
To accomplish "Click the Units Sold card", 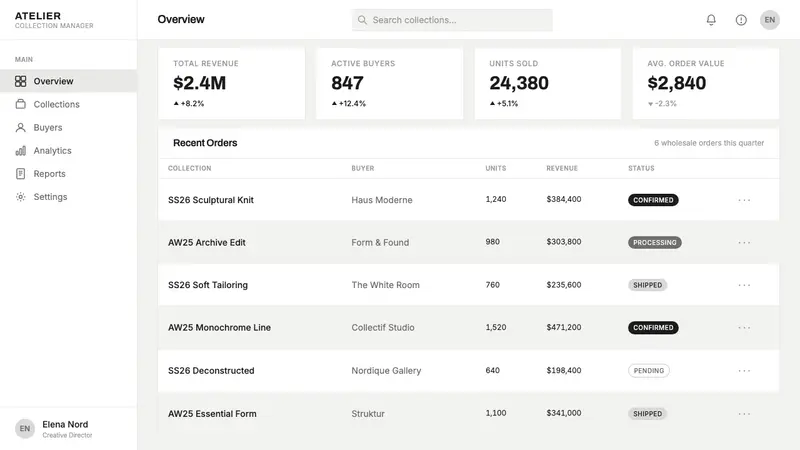I will click(548, 84).
